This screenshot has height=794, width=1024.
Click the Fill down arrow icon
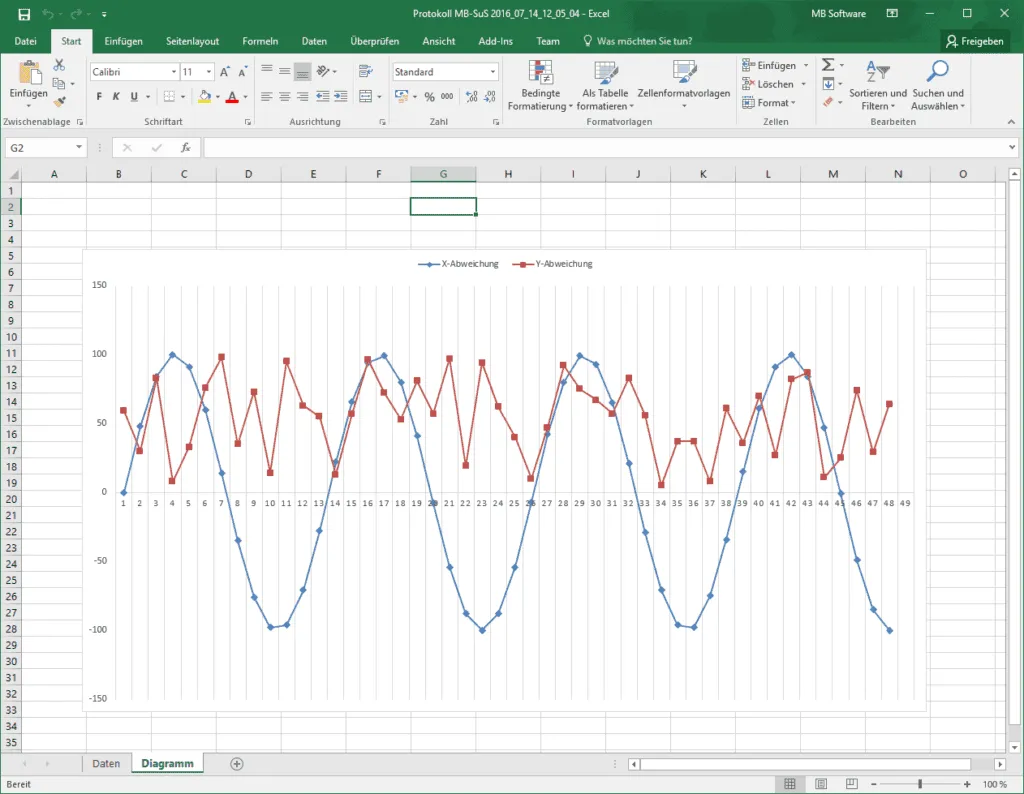coord(828,84)
